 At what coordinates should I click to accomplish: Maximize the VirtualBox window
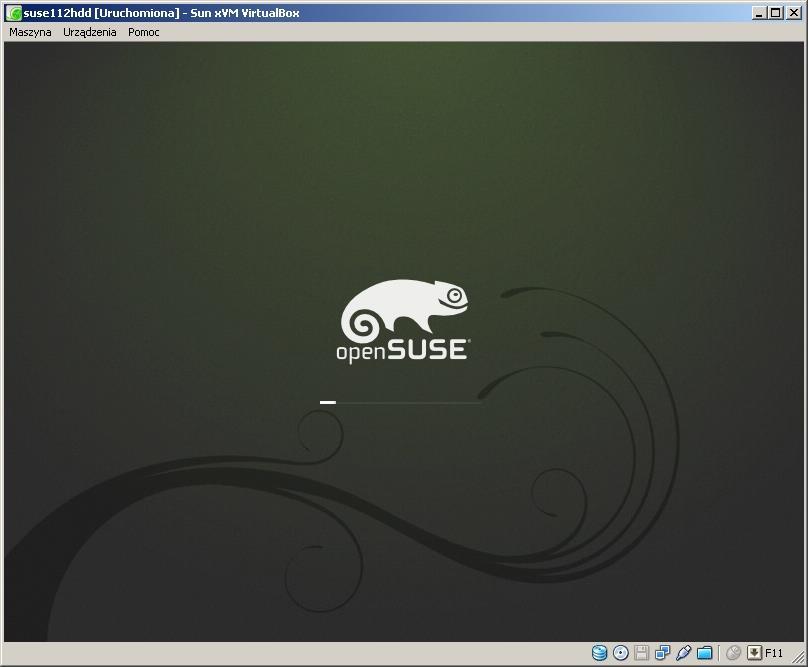pyautogui.click(x=775, y=13)
